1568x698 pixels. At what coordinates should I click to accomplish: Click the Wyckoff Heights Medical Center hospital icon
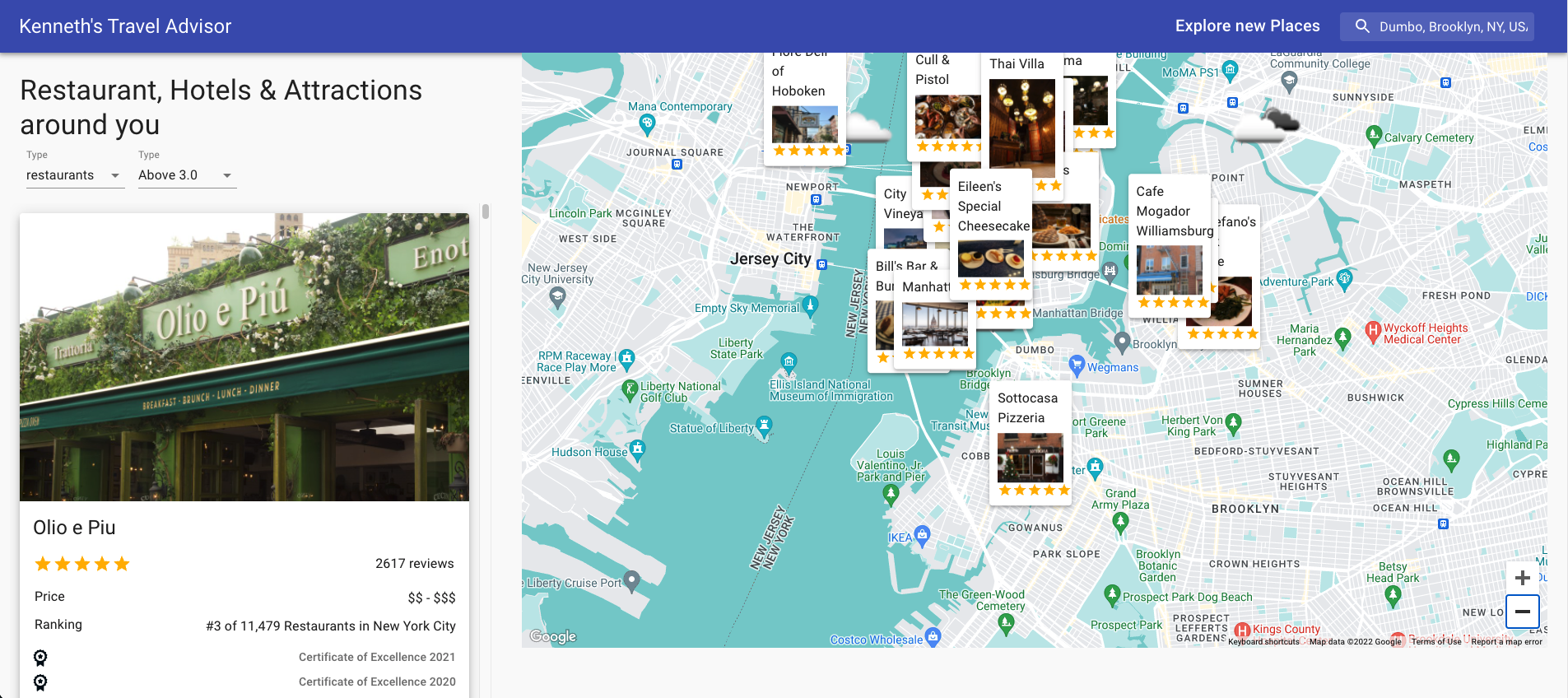click(1372, 332)
